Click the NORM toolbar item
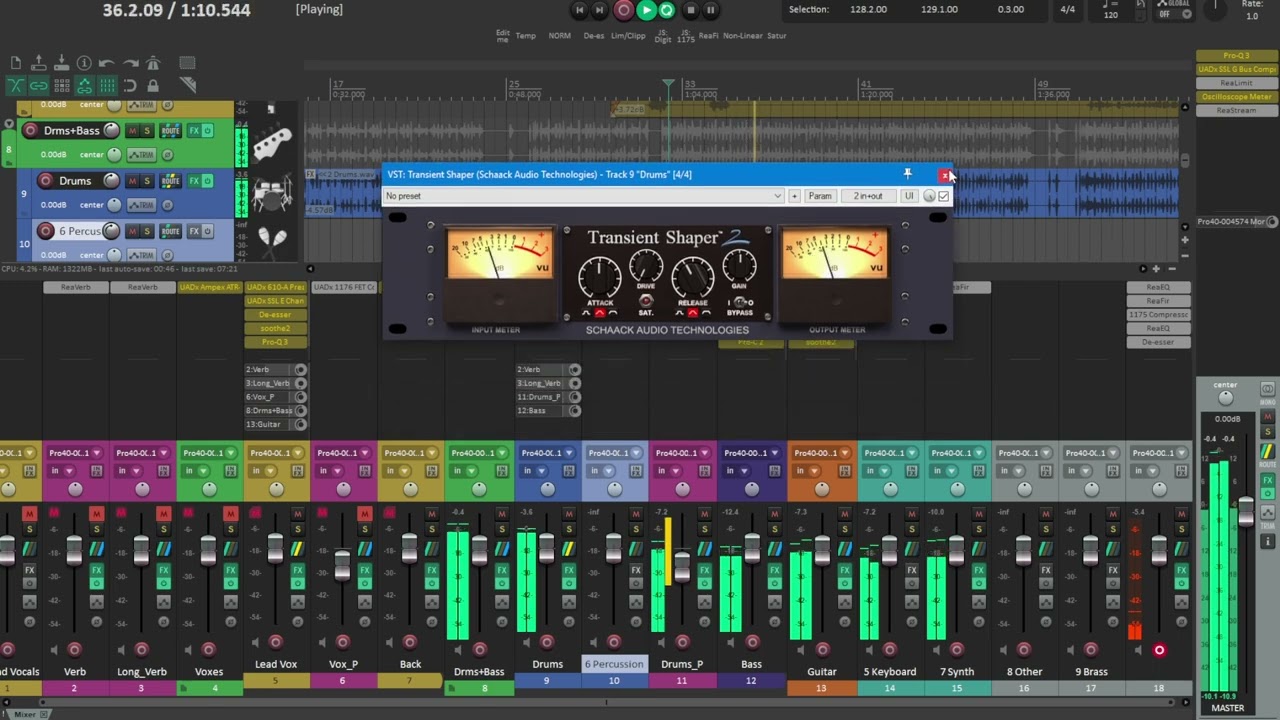 click(x=559, y=36)
